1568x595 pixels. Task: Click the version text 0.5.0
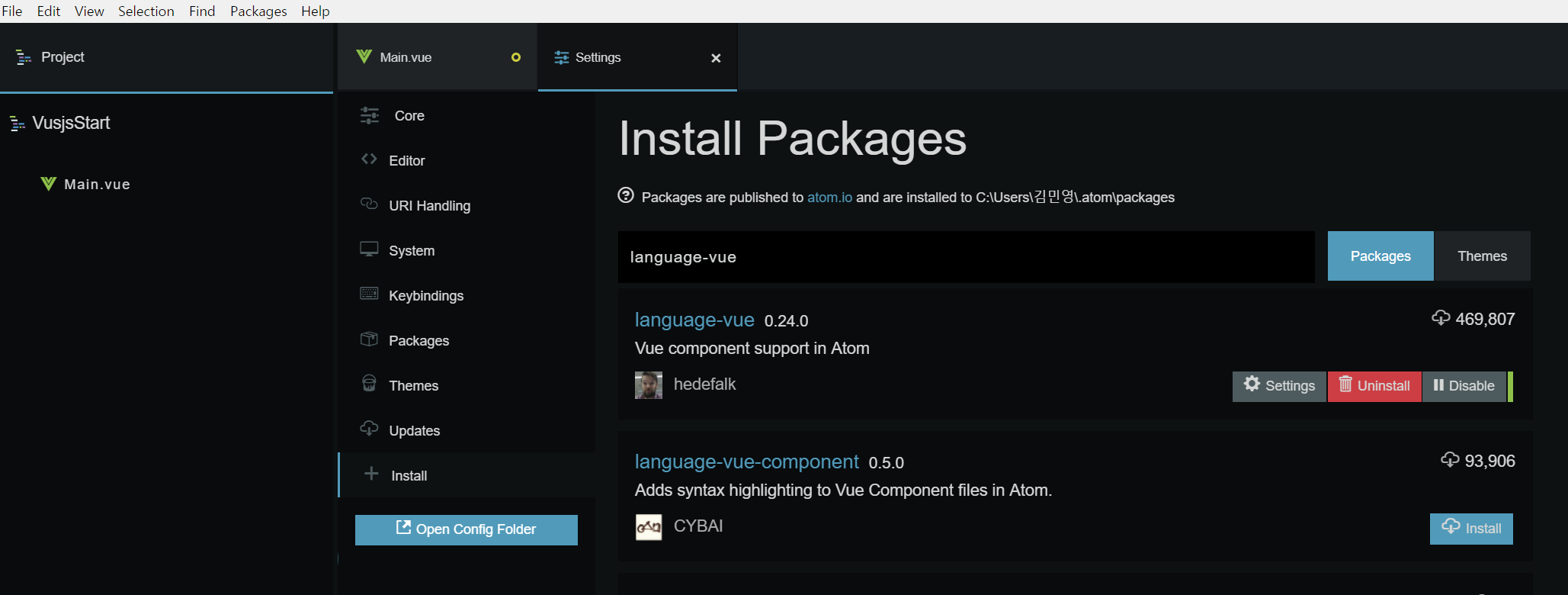pos(886,463)
